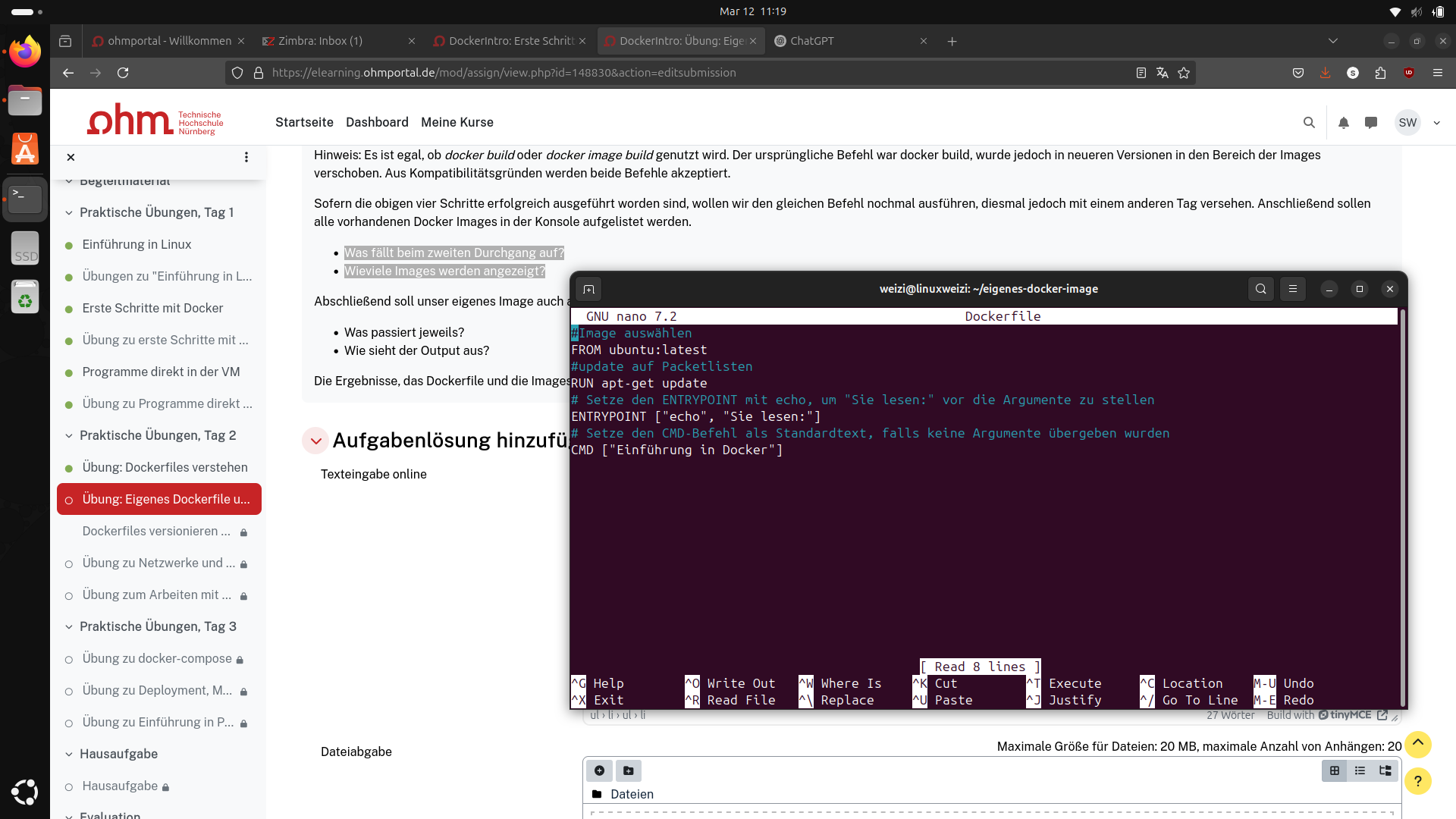Click the add file icon in Dateiabgabe
Screen dimensions: 1456x819
click(599, 770)
